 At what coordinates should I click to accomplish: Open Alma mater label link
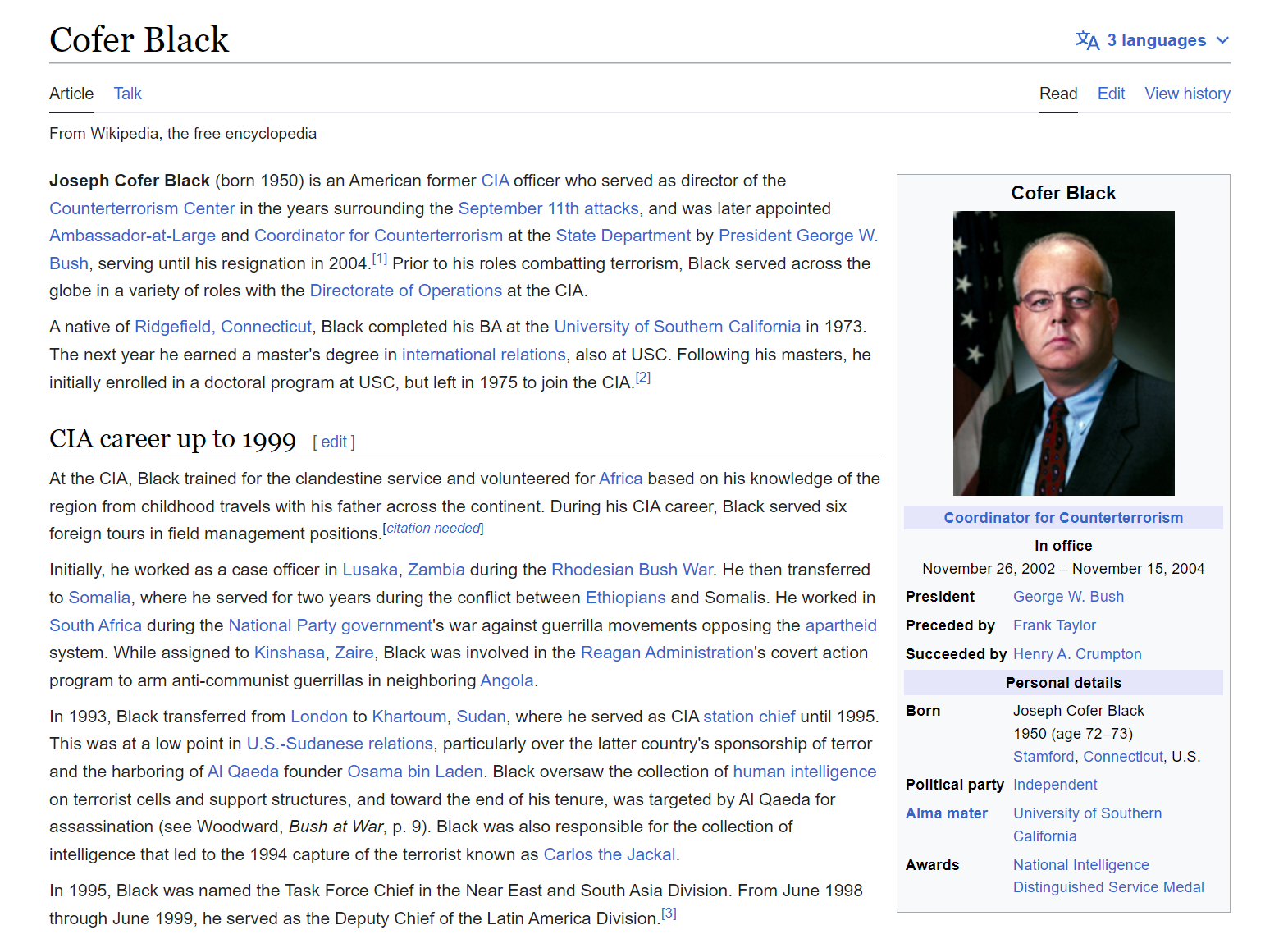[947, 813]
